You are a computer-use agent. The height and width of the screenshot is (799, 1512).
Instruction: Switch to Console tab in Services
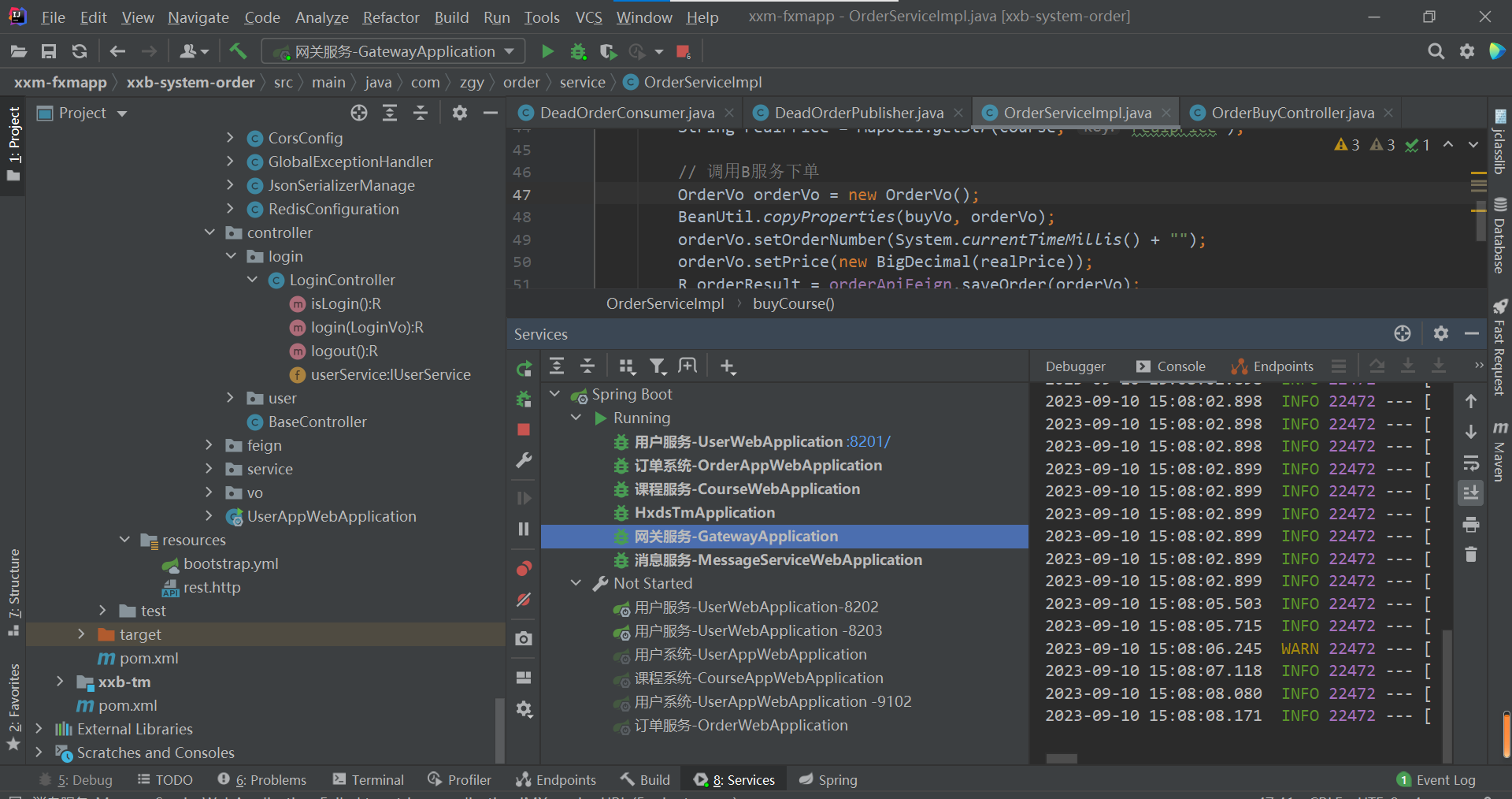[x=1171, y=366]
